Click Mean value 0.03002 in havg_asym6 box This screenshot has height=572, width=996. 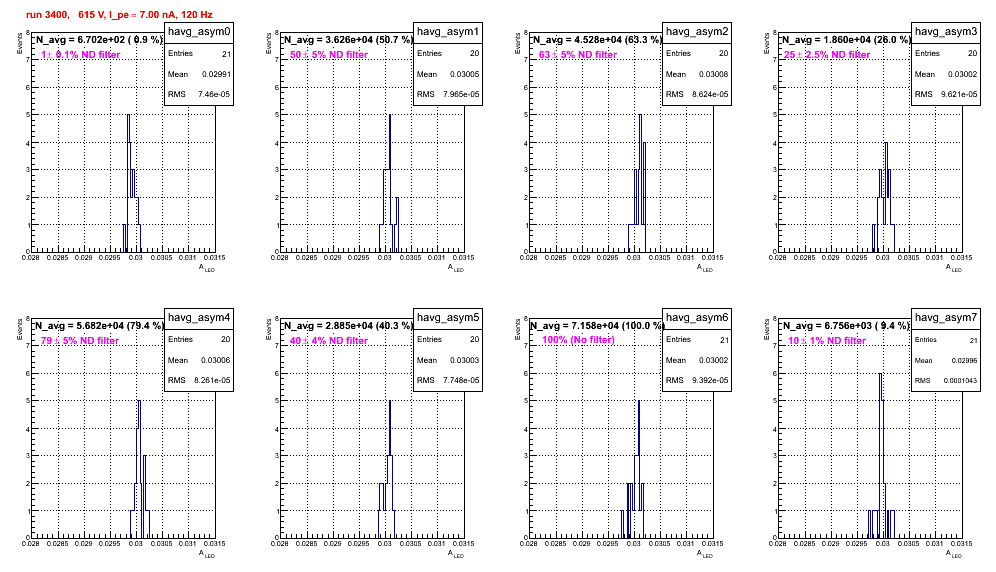(714, 360)
